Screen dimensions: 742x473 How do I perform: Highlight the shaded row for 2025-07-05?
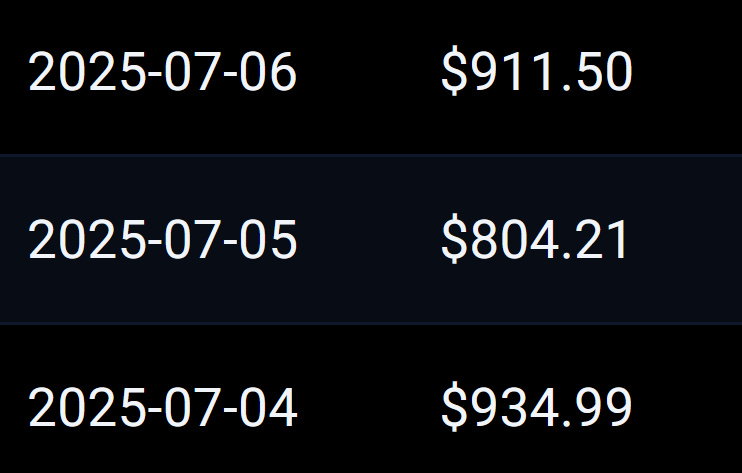point(370,240)
